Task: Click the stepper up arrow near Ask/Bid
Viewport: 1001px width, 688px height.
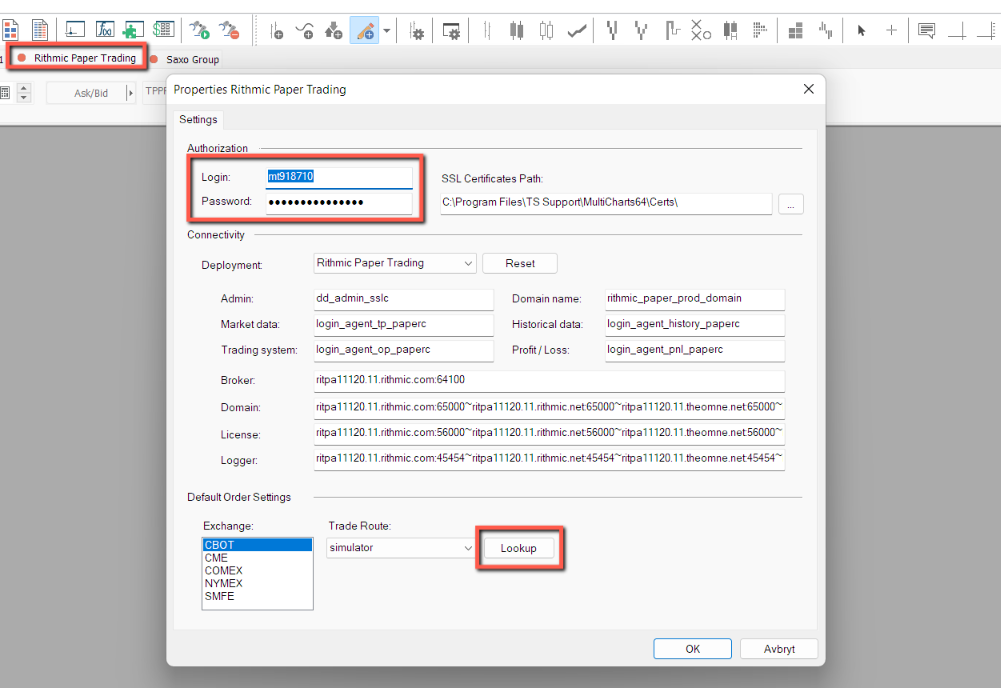Action: pos(24,88)
